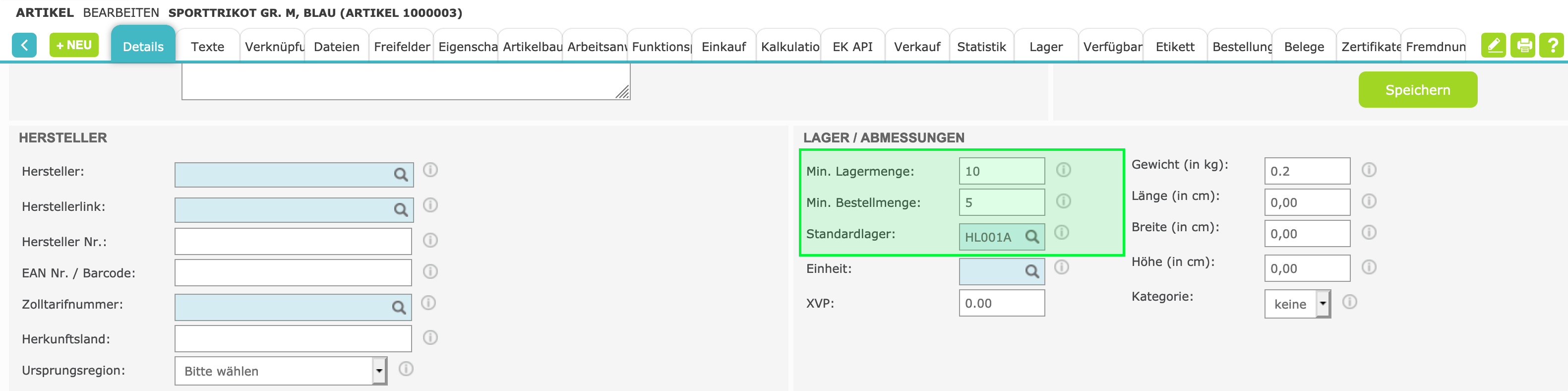Screen dimensions: 1568x391
Task: Open Standardlager lookup magnifier
Action: pos(1032,237)
